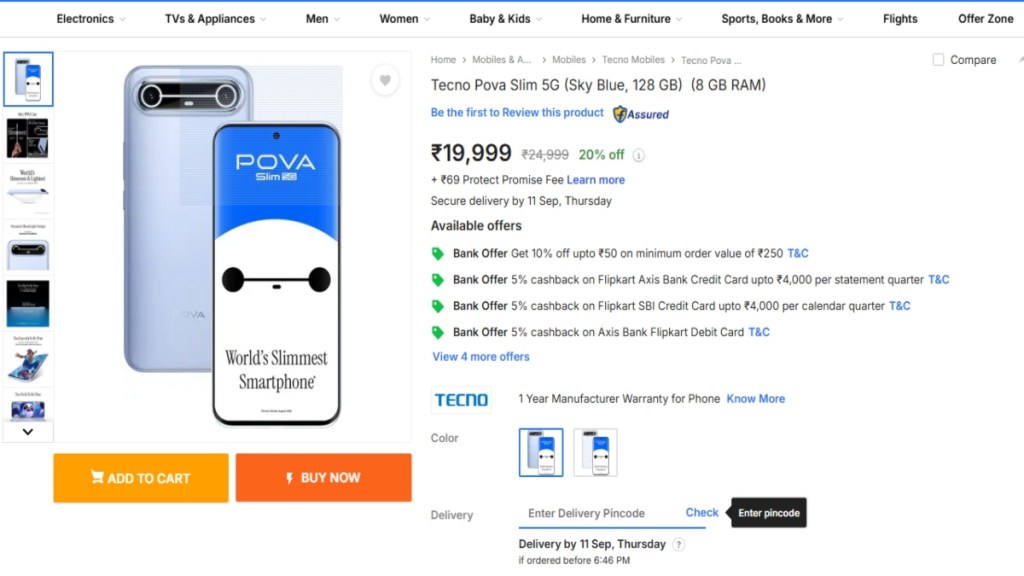The width and height of the screenshot is (1024, 576).
Task: Open the Electronics dropdown menu
Action: click(x=91, y=19)
